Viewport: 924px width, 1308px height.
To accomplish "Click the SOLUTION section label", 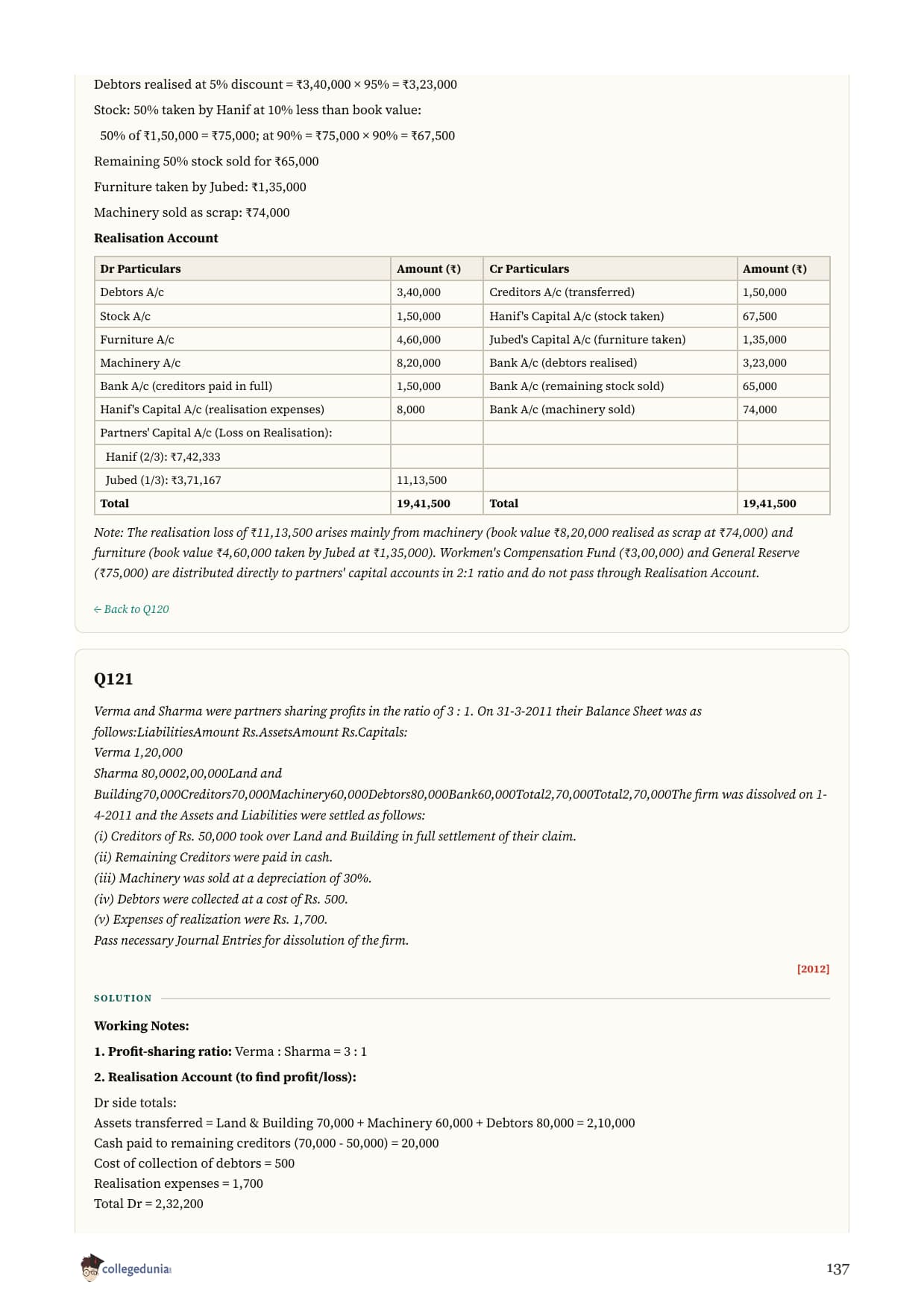I will pos(123,998).
